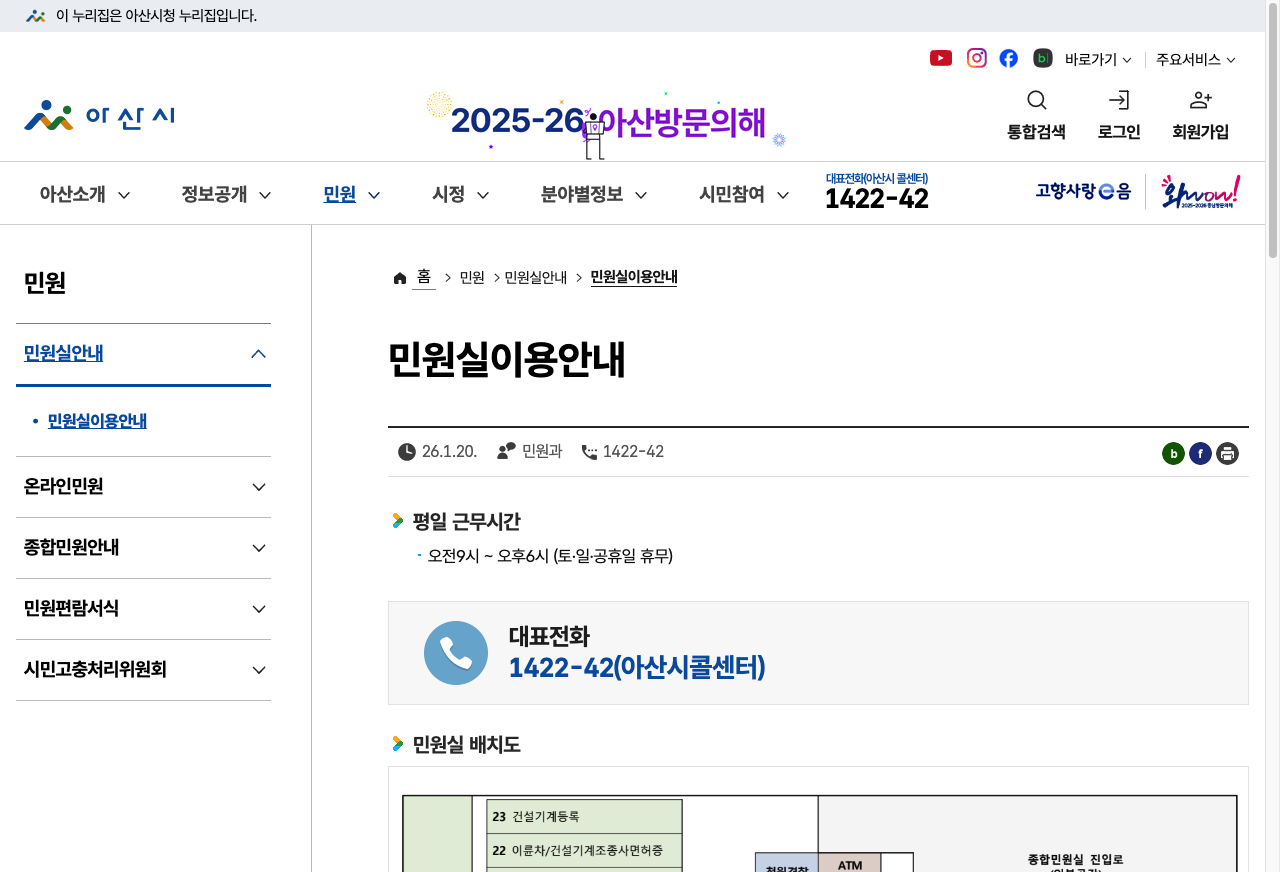Open the 주요서비스 dropdown
The image size is (1280, 872).
pyautogui.click(x=1196, y=60)
